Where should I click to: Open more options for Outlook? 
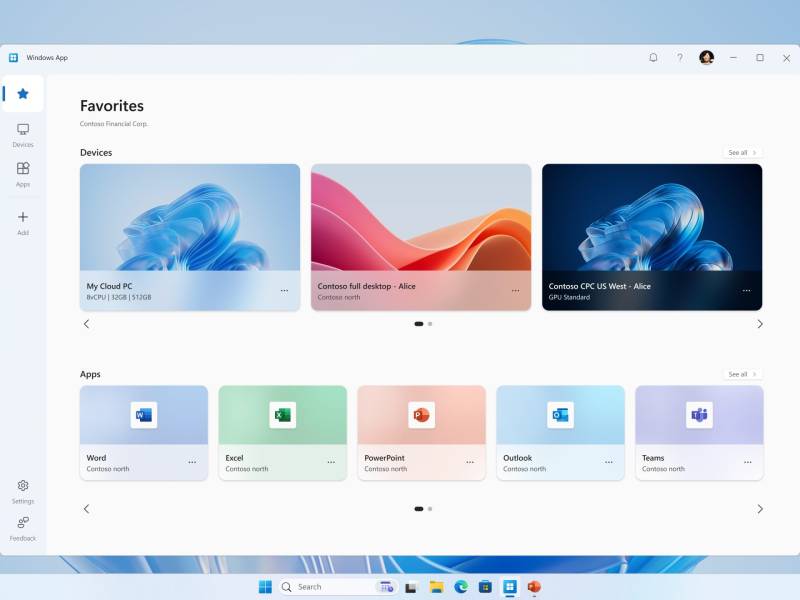click(x=609, y=462)
